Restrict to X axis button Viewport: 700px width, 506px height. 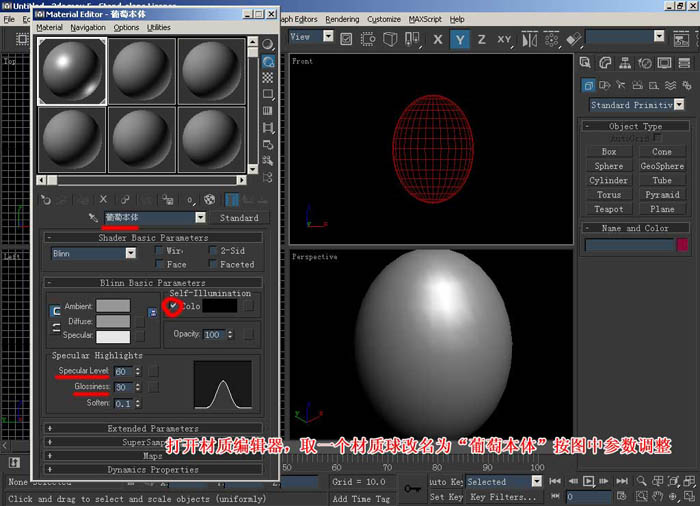(x=438, y=39)
